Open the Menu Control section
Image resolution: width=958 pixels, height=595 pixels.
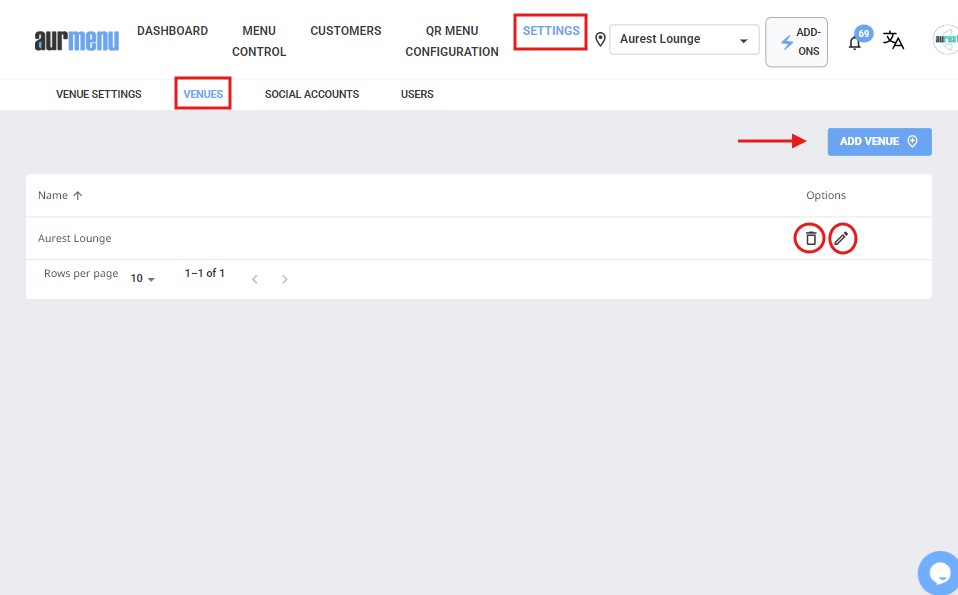(259, 41)
